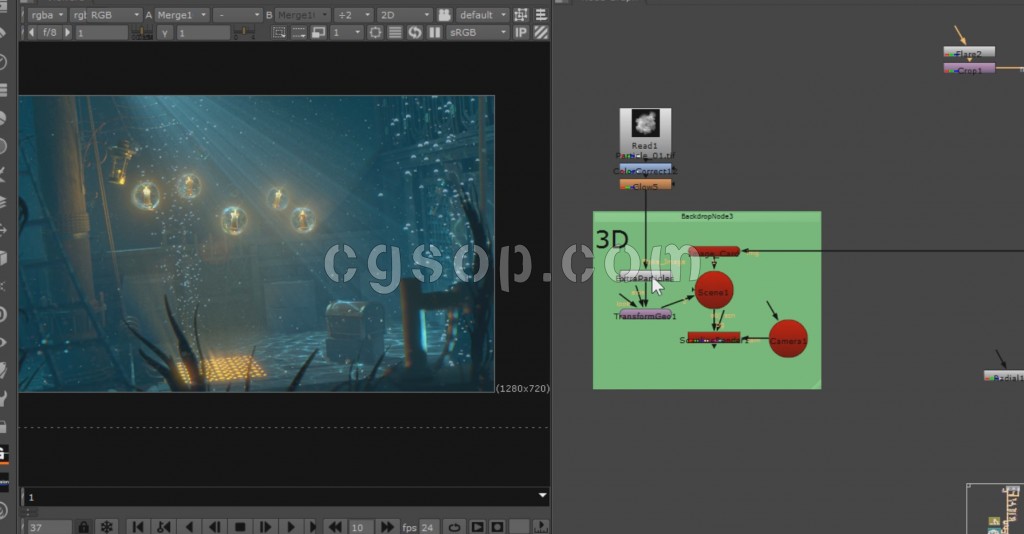Skip back by increment frames
This screenshot has width=1024, height=534.
pos(335,527)
